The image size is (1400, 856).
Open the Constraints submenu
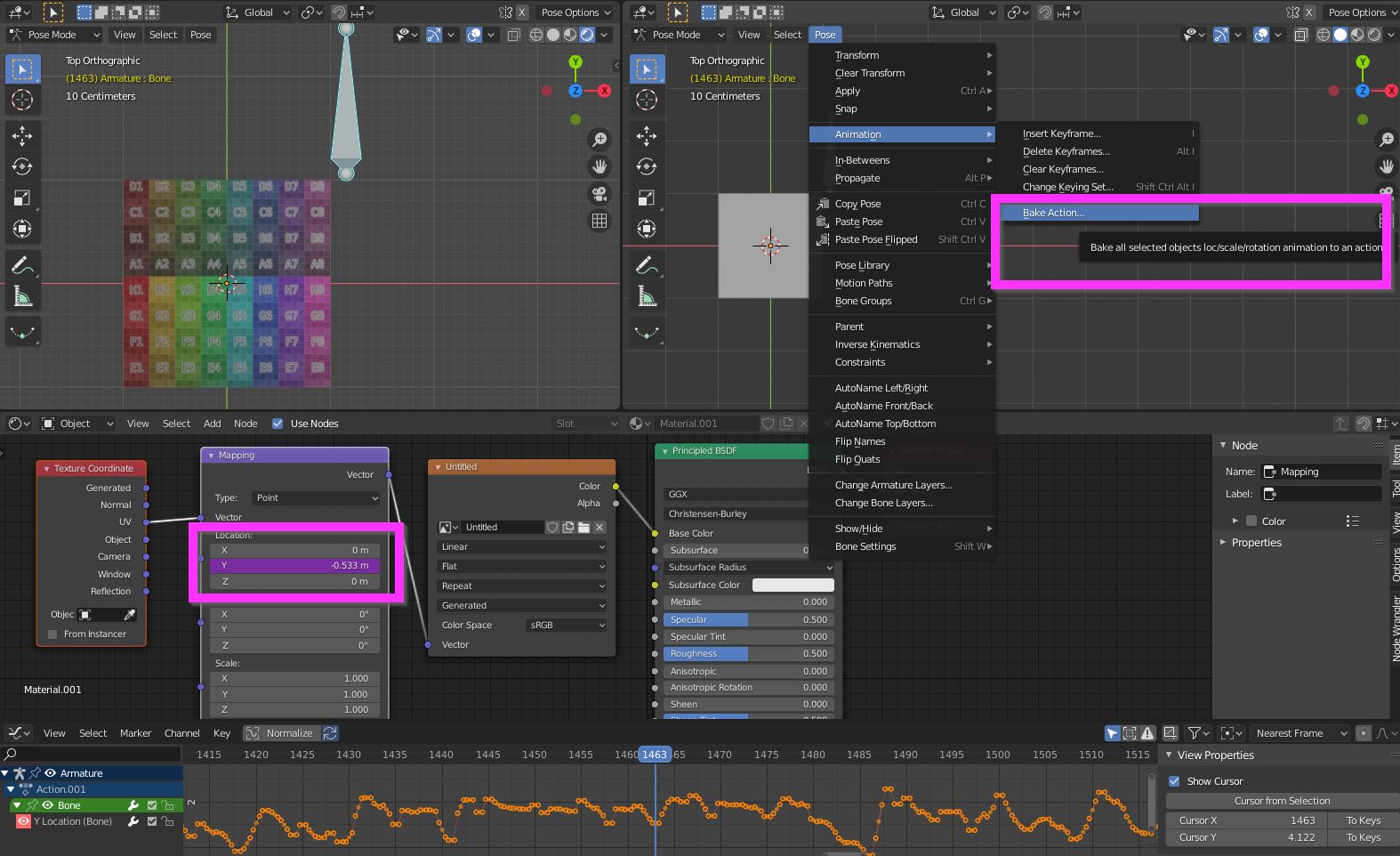point(902,362)
